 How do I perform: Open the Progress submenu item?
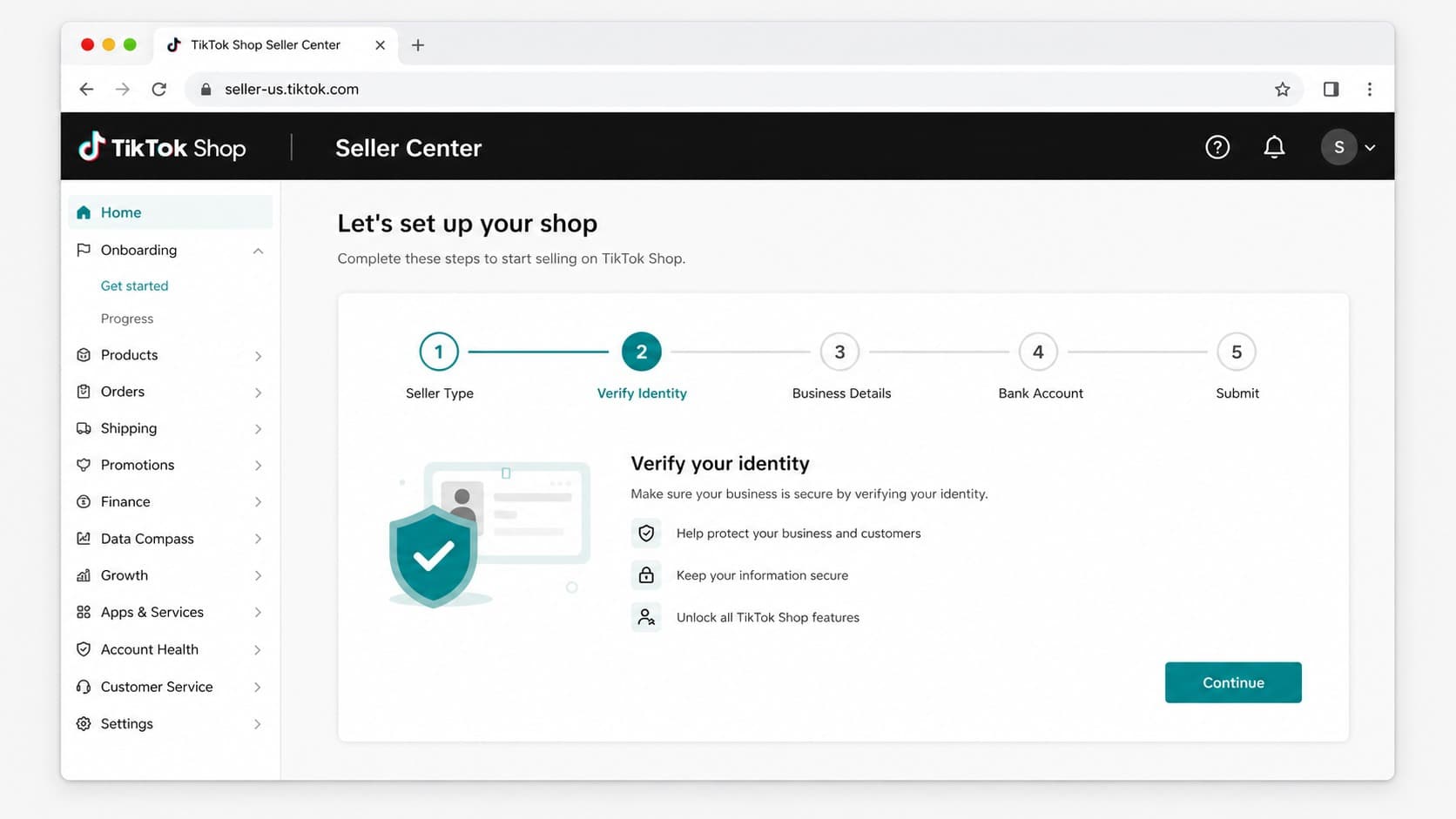click(127, 319)
